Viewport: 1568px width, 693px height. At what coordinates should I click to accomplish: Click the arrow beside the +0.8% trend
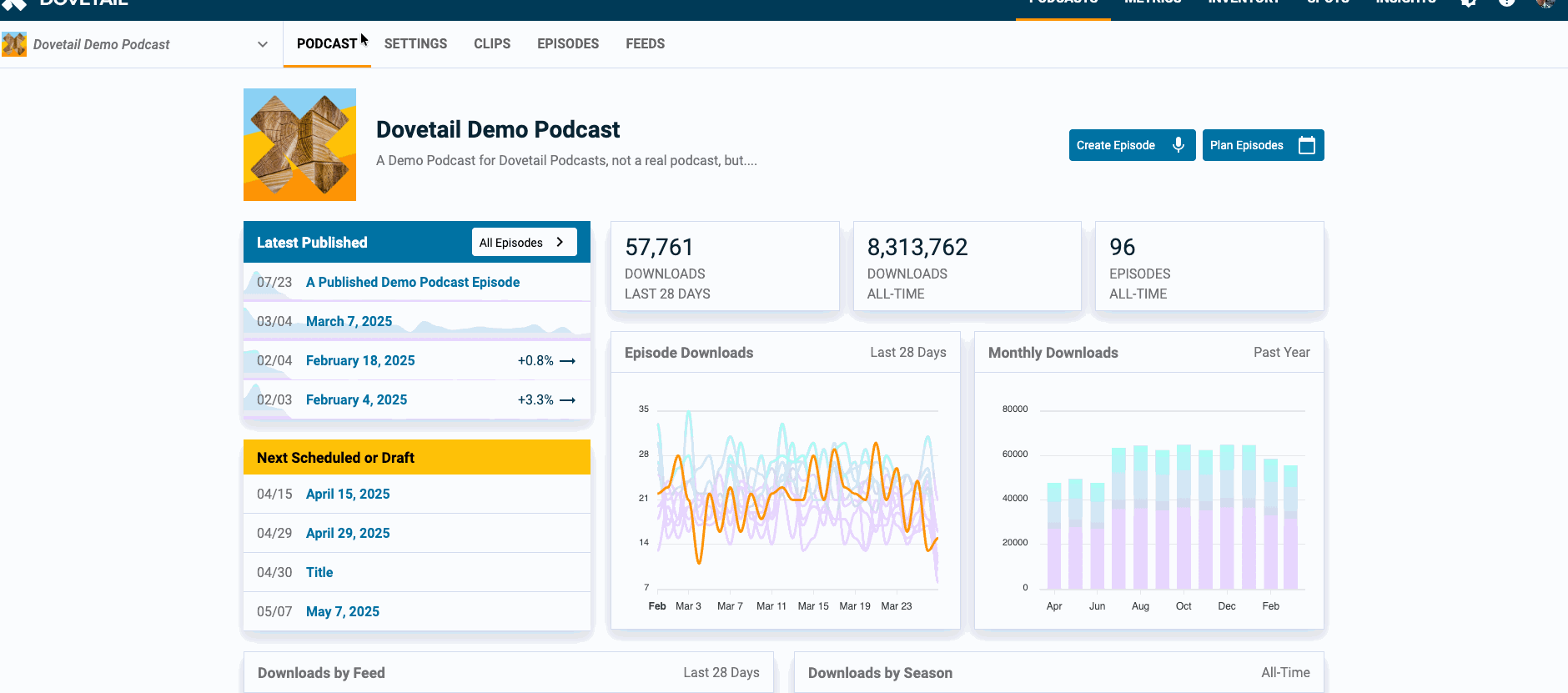pyautogui.click(x=568, y=361)
